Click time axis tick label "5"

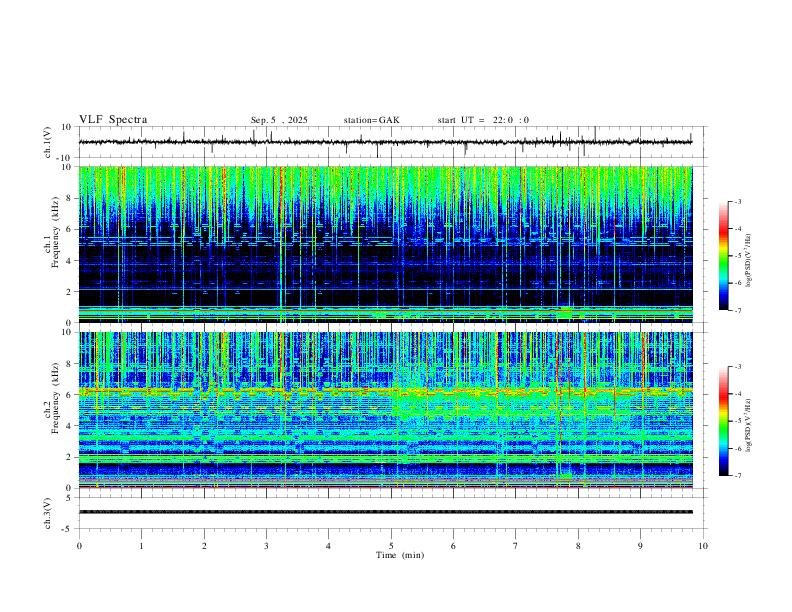(391, 546)
